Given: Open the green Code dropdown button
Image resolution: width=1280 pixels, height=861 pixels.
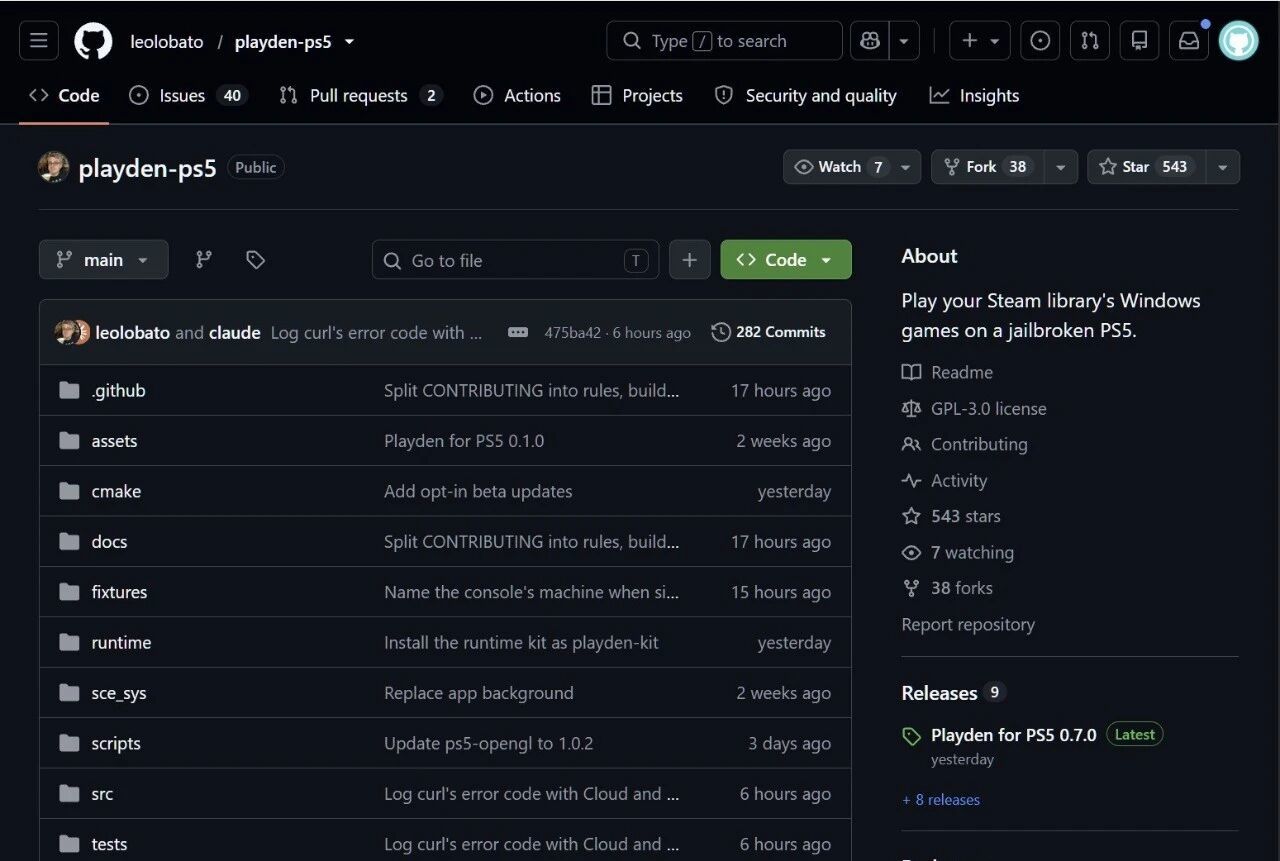Looking at the screenshot, I should point(786,260).
